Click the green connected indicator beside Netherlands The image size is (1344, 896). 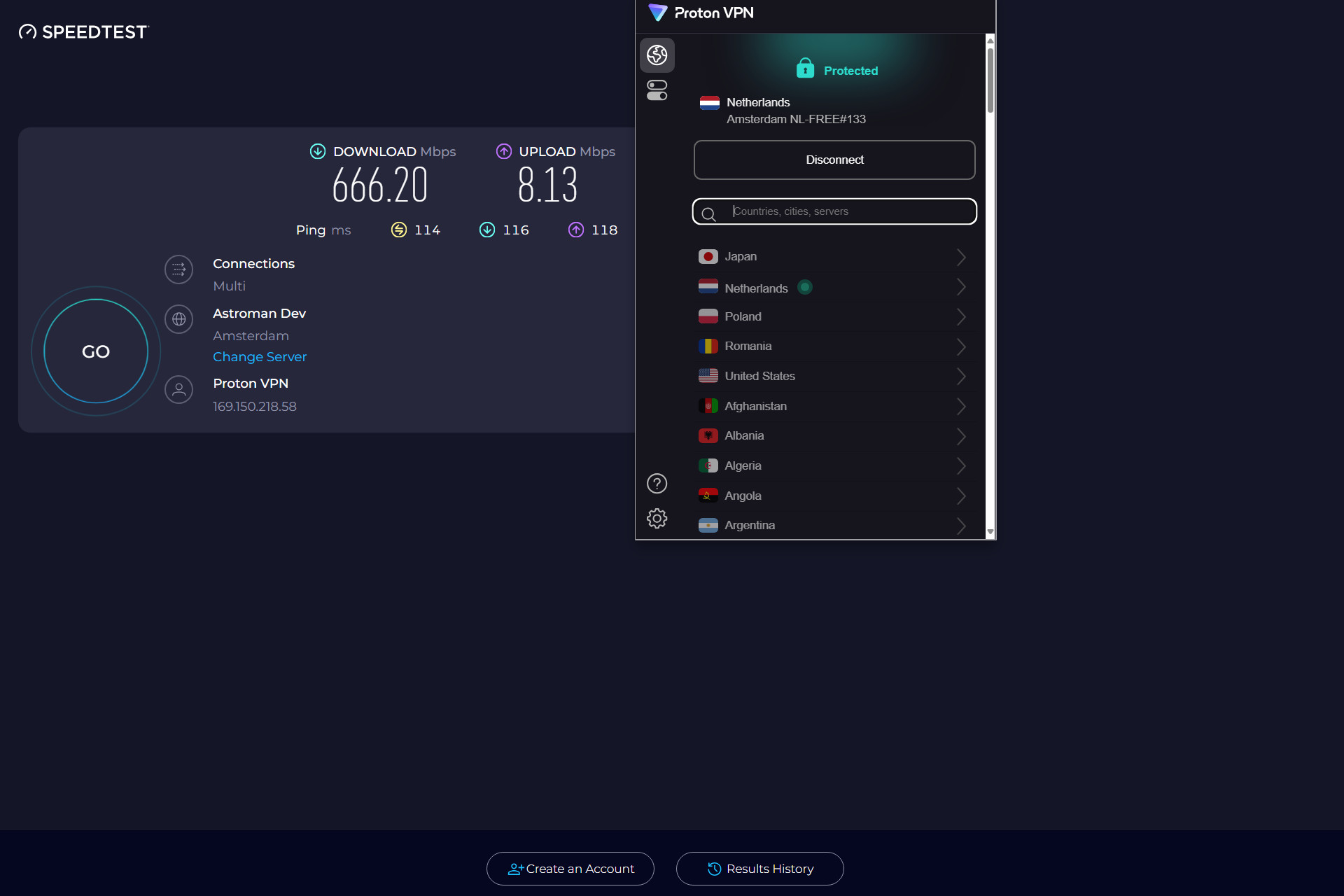click(805, 287)
